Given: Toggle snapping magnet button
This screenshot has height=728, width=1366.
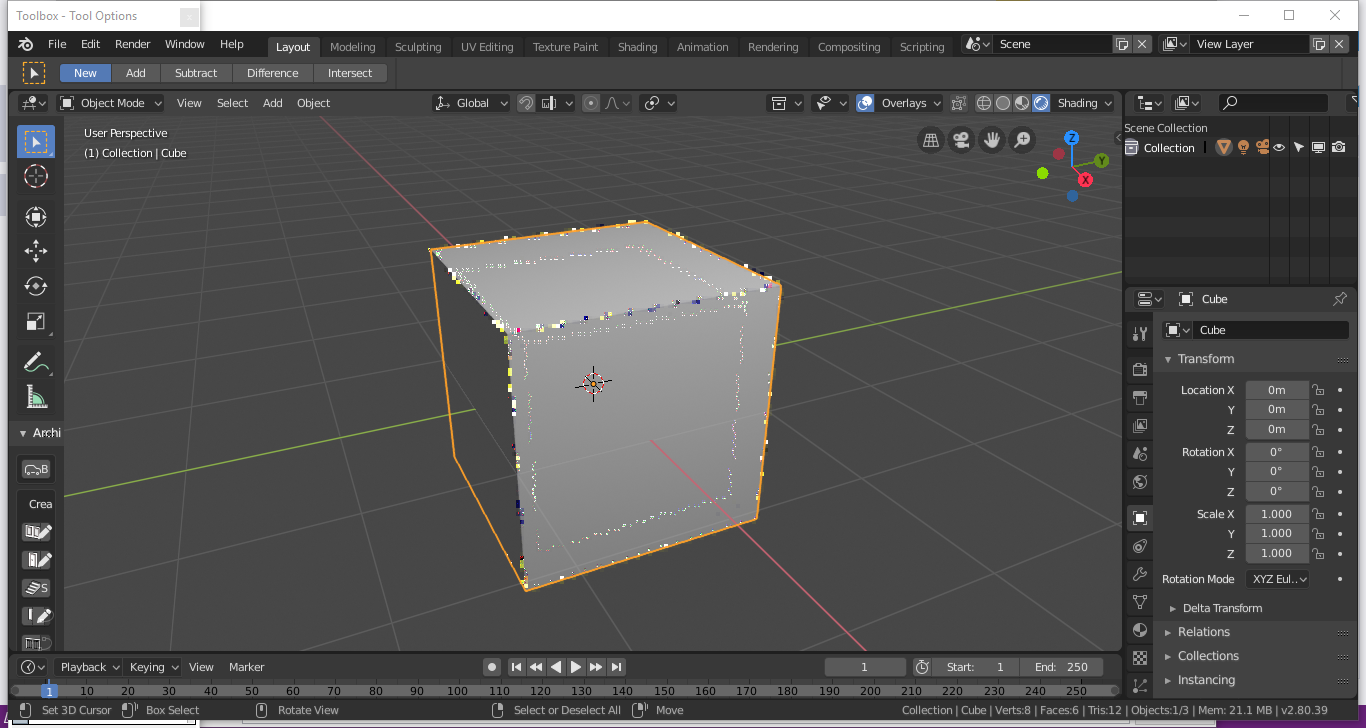Looking at the screenshot, I should (x=526, y=103).
